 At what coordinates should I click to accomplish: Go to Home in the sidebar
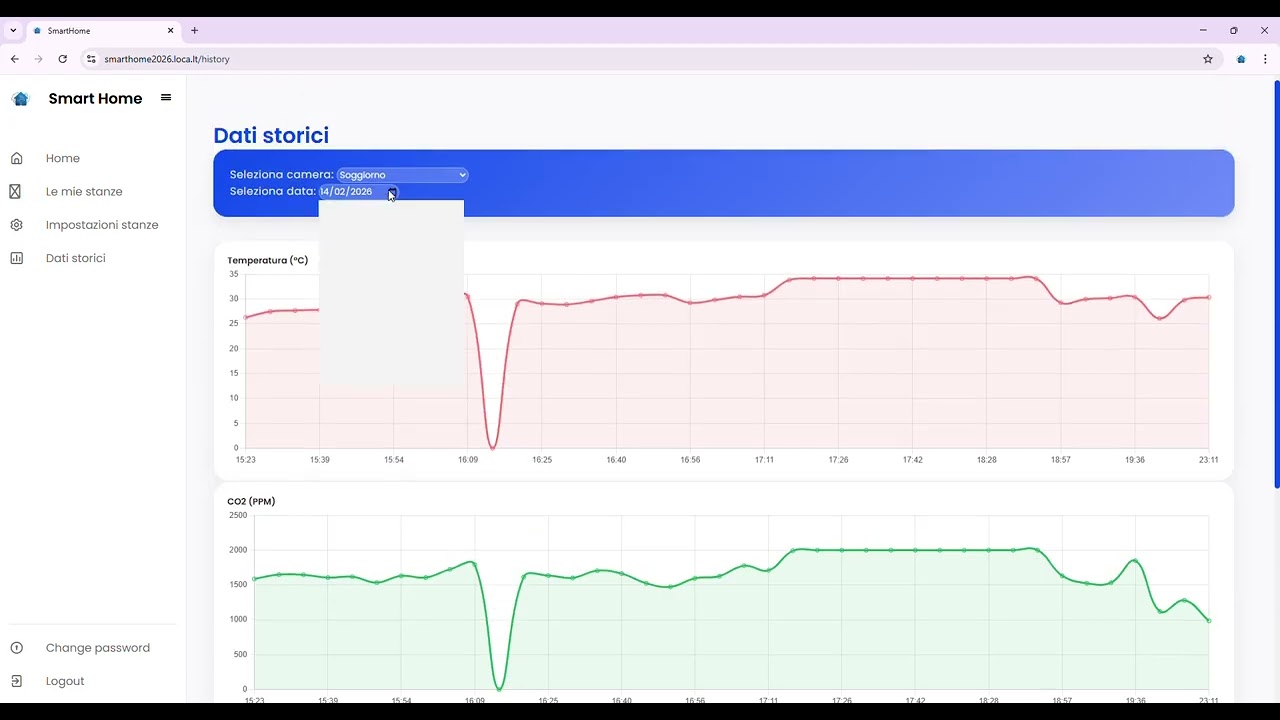tap(62, 158)
